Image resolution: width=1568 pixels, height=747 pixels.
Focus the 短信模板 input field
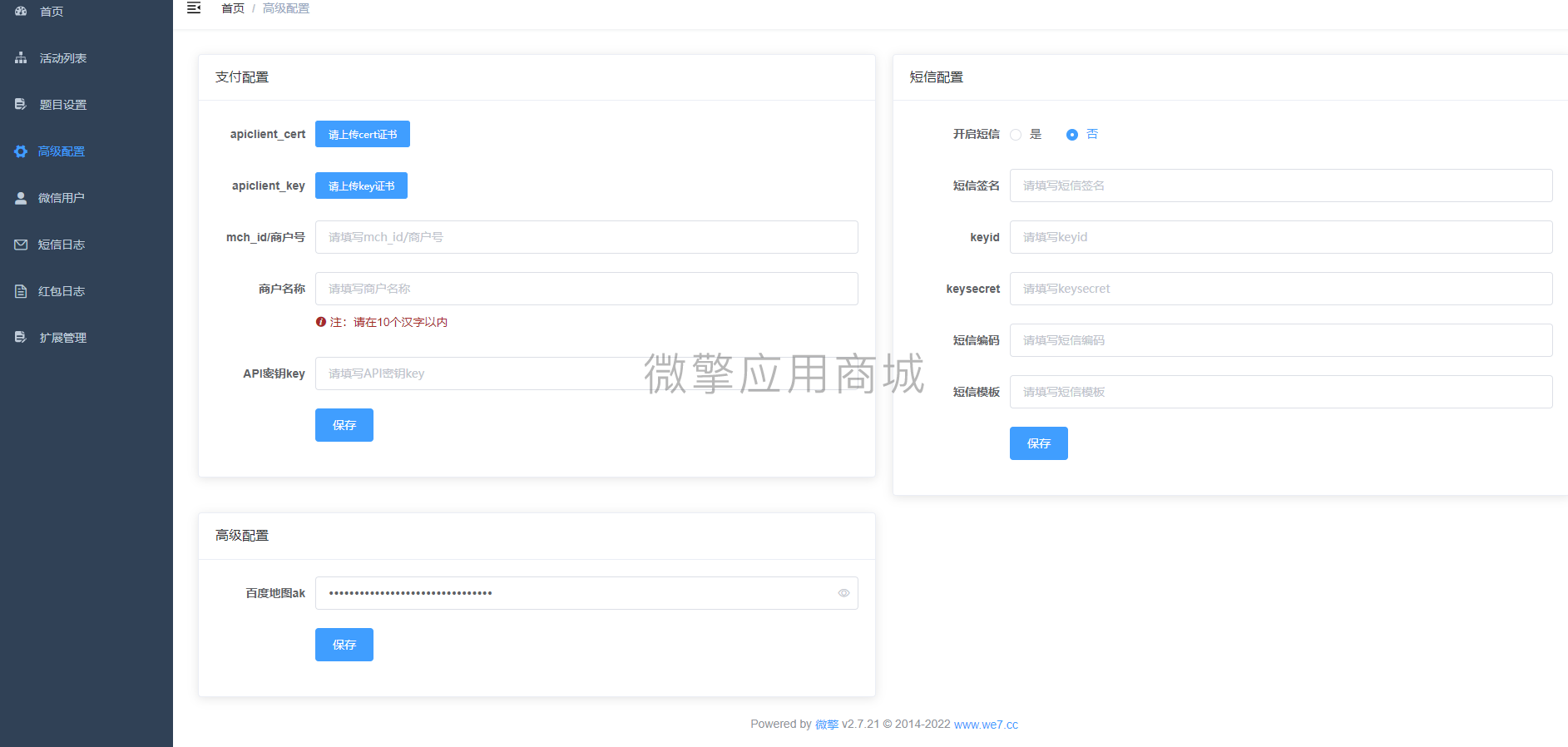click(1281, 392)
